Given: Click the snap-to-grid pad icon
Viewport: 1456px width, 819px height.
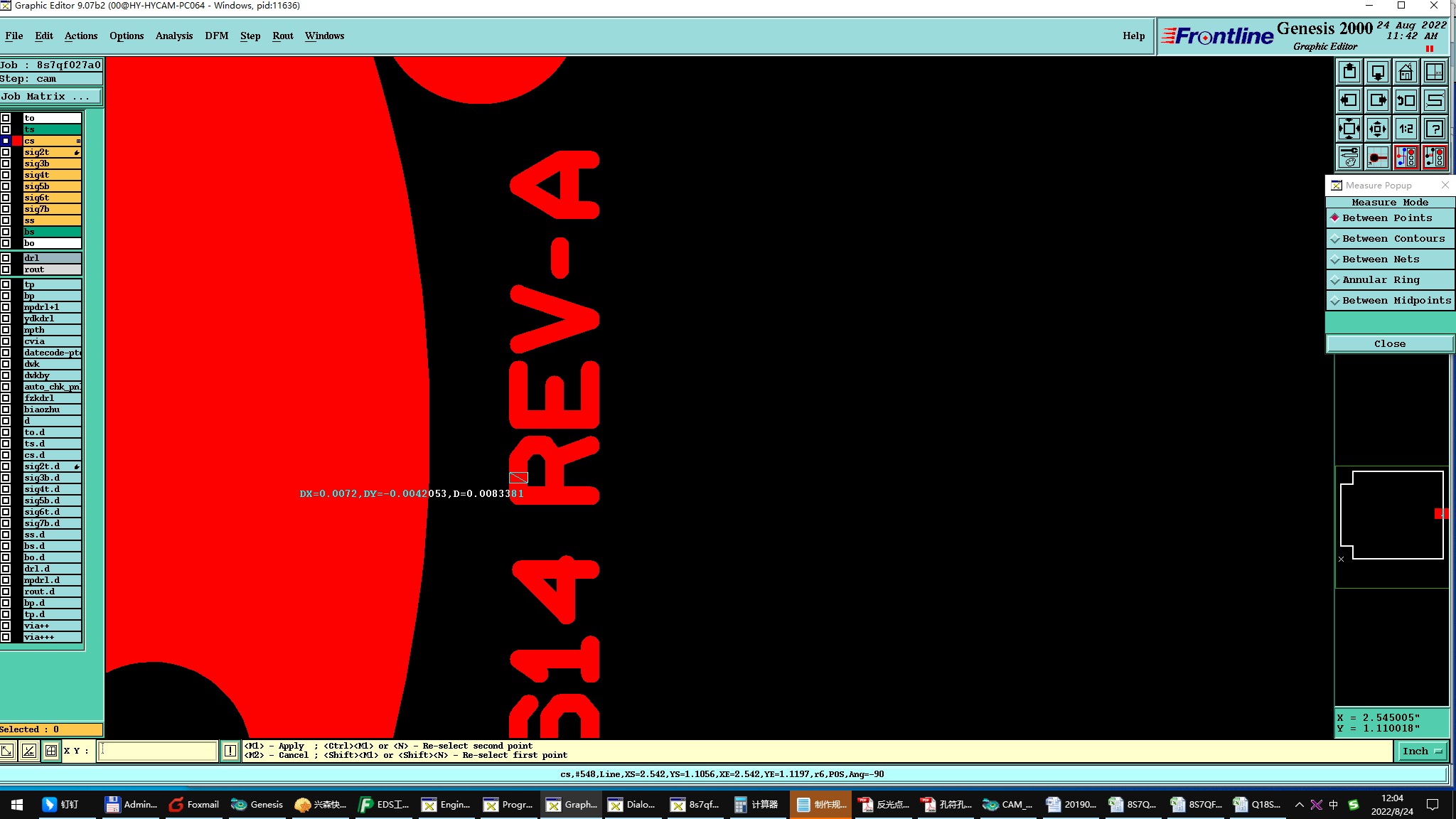Looking at the screenshot, I should [x=1378, y=157].
